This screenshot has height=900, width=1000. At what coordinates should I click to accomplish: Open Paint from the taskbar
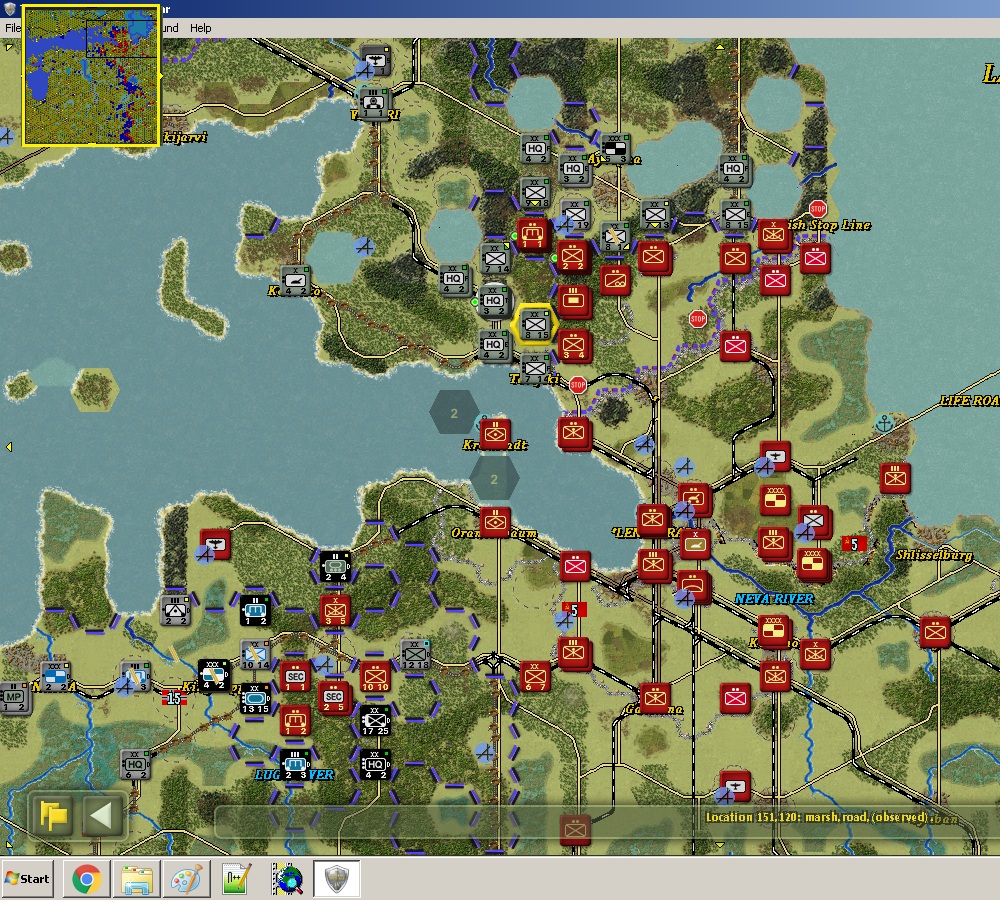(186, 878)
